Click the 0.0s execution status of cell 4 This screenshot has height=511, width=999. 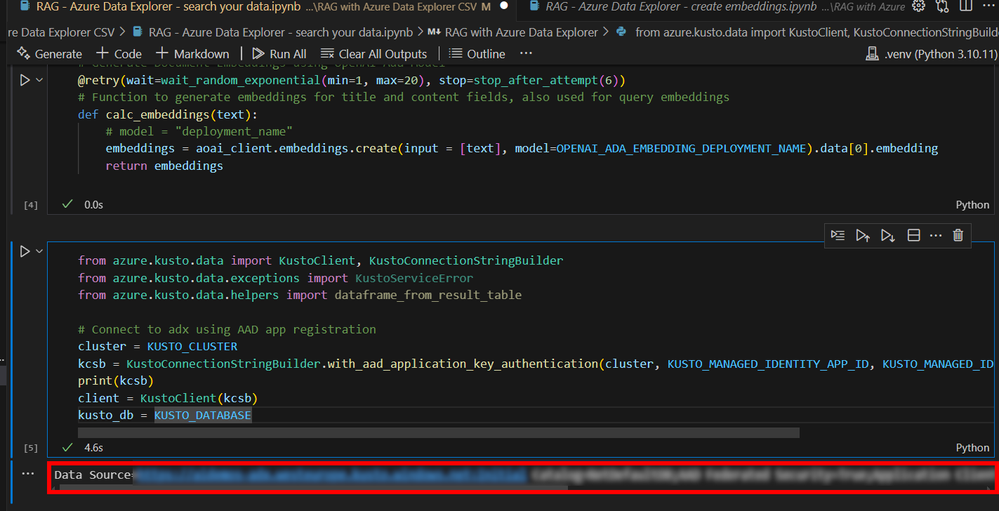click(x=93, y=205)
